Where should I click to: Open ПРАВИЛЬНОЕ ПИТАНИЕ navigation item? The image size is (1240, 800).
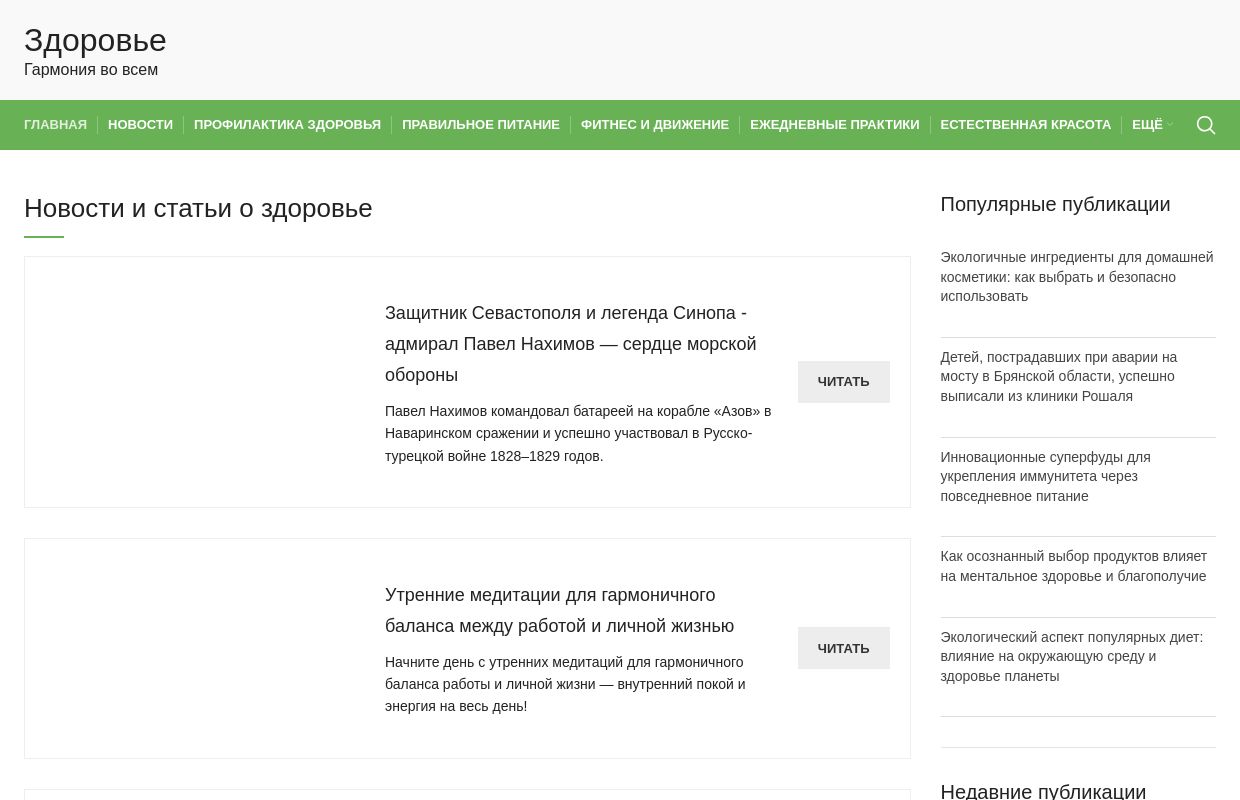point(480,125)
